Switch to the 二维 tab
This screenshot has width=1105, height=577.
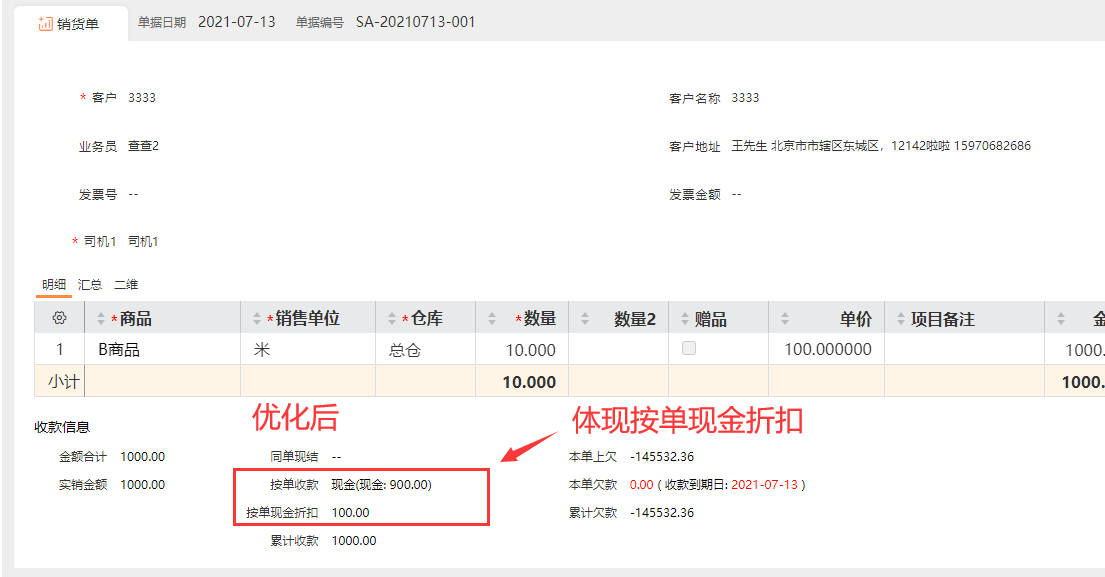click(126, 284)
